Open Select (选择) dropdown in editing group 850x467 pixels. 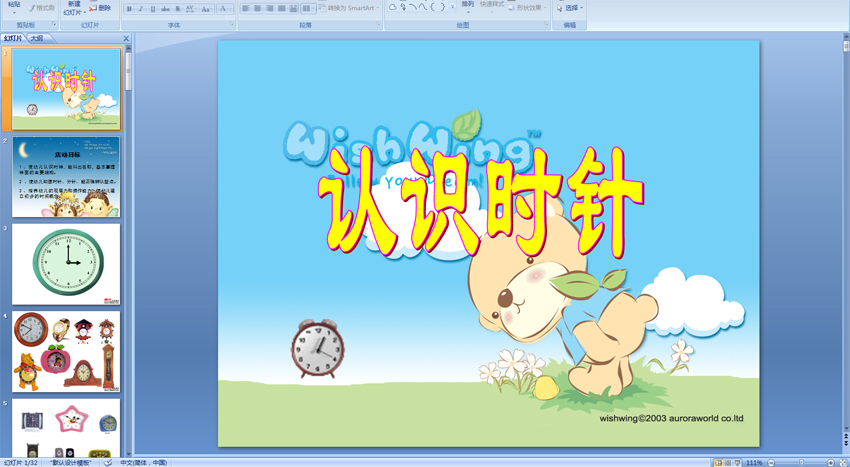point(570,8)
